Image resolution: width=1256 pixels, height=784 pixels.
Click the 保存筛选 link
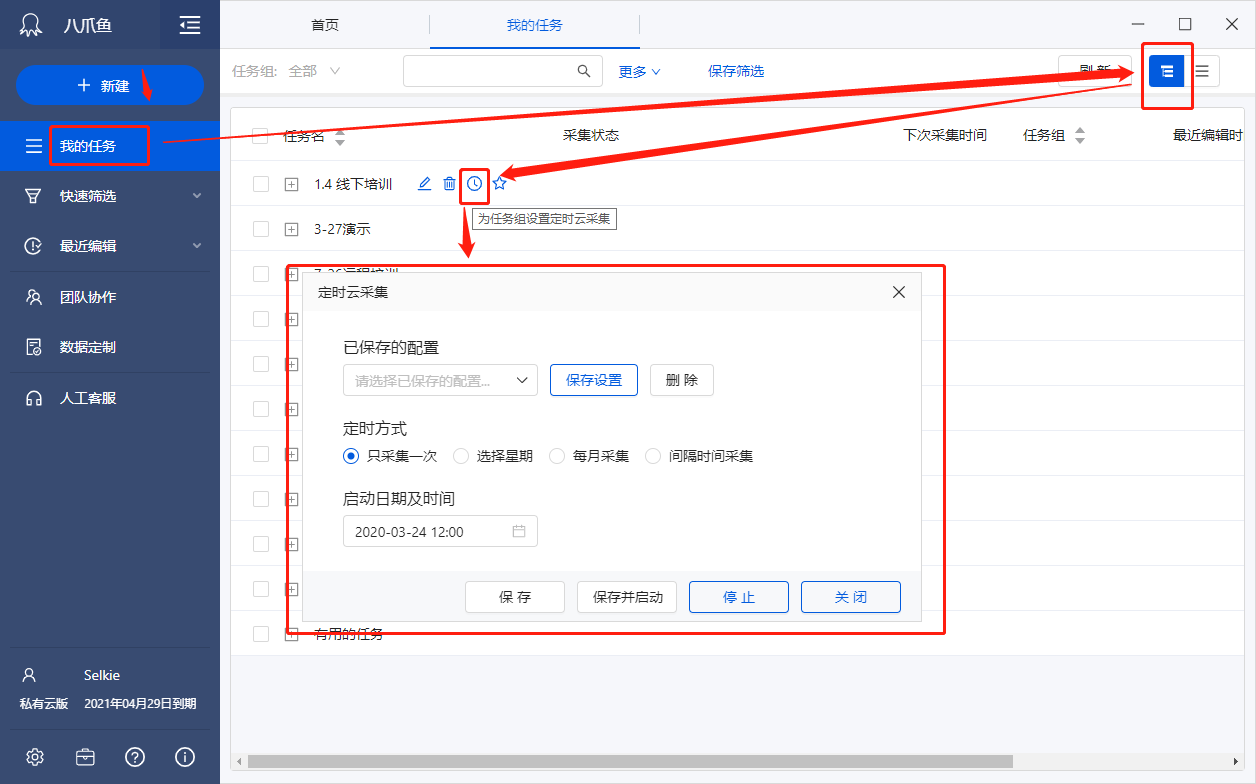pos(736,71)
